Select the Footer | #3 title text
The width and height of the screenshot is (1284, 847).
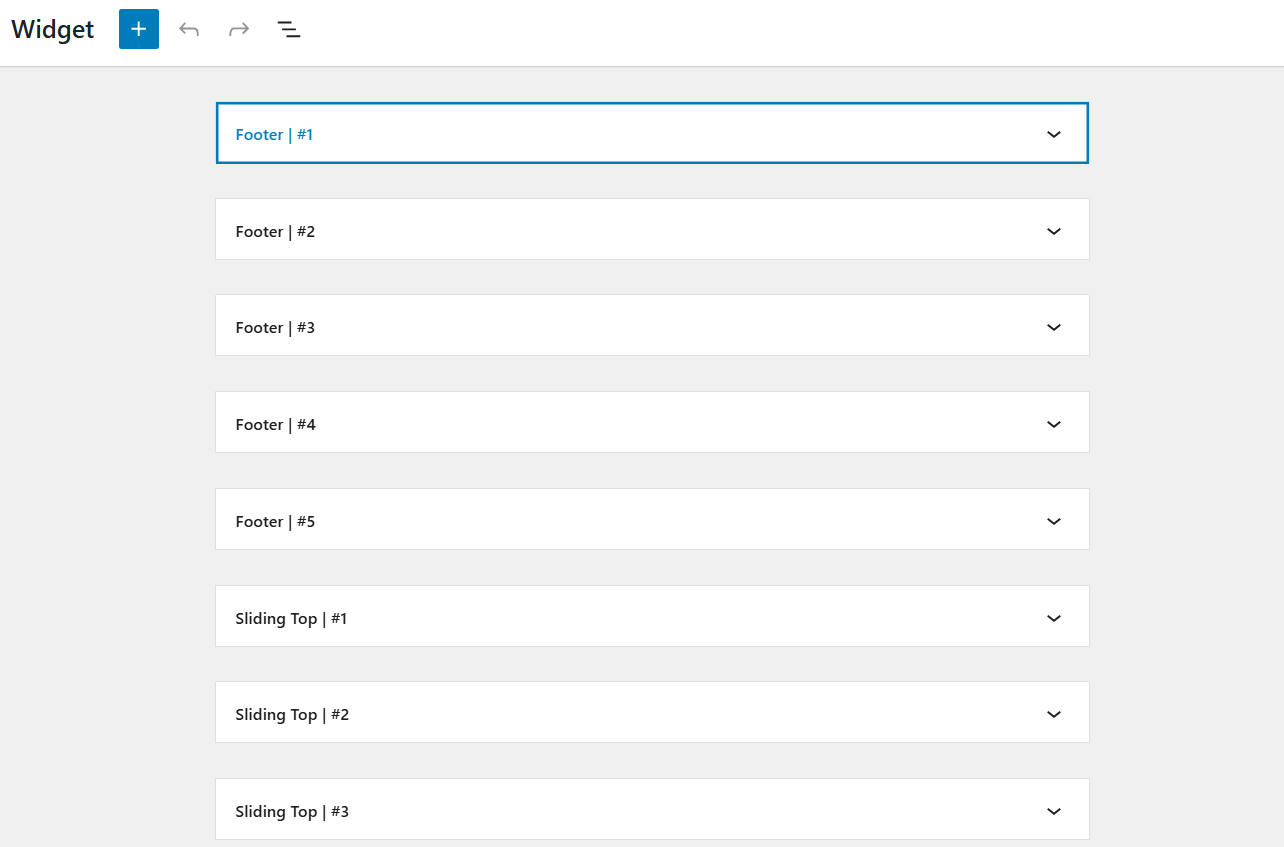275,327
